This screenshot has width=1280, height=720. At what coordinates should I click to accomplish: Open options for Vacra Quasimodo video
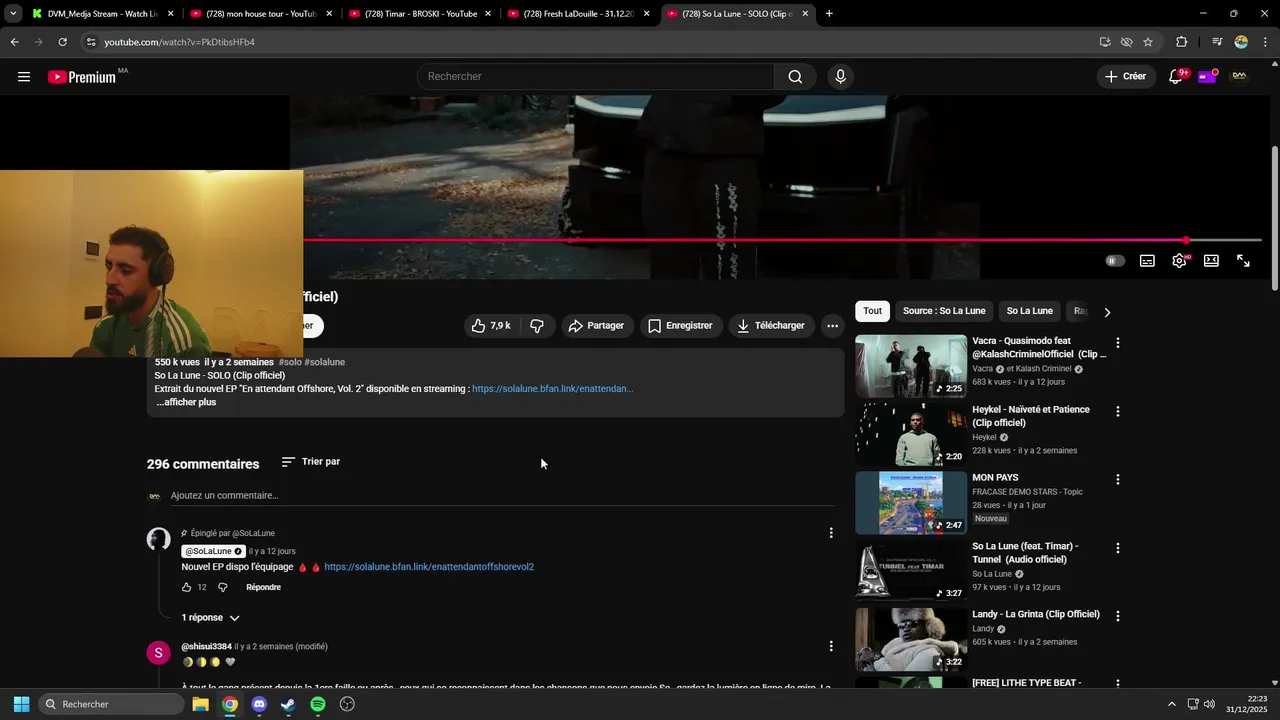(x=1117, y=343)
